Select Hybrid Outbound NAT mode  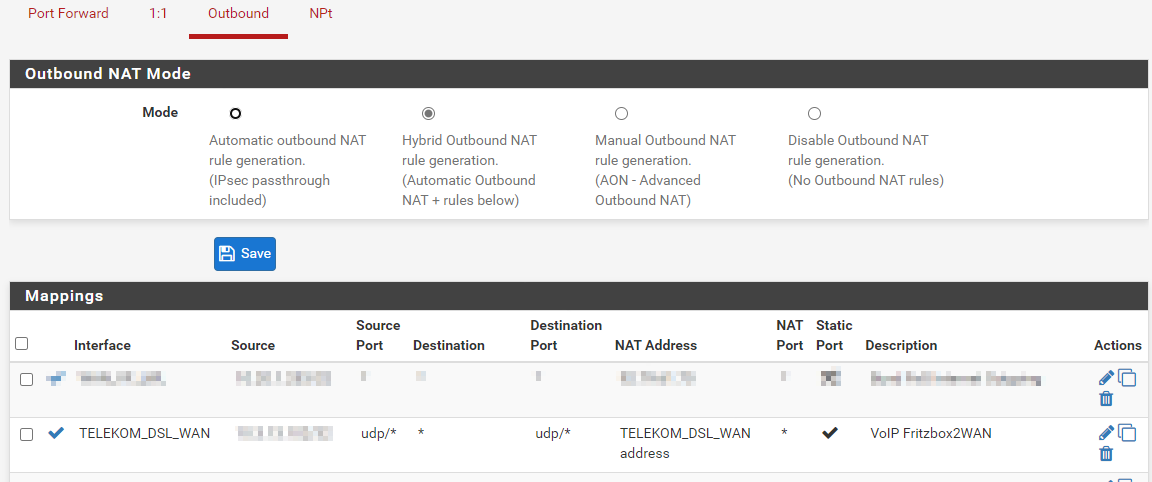[x=428, y=113]
